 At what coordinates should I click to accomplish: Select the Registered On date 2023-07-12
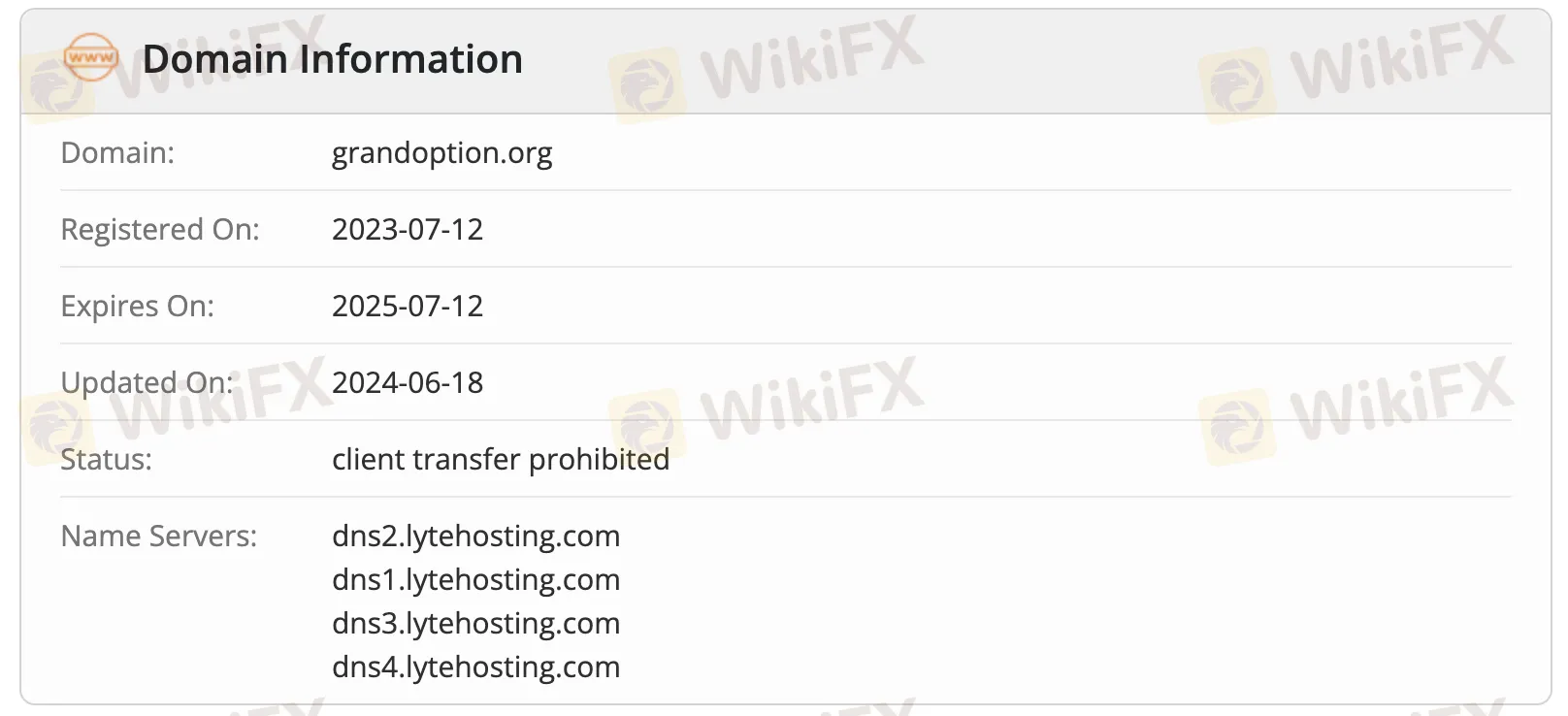(x=408, y=229)
